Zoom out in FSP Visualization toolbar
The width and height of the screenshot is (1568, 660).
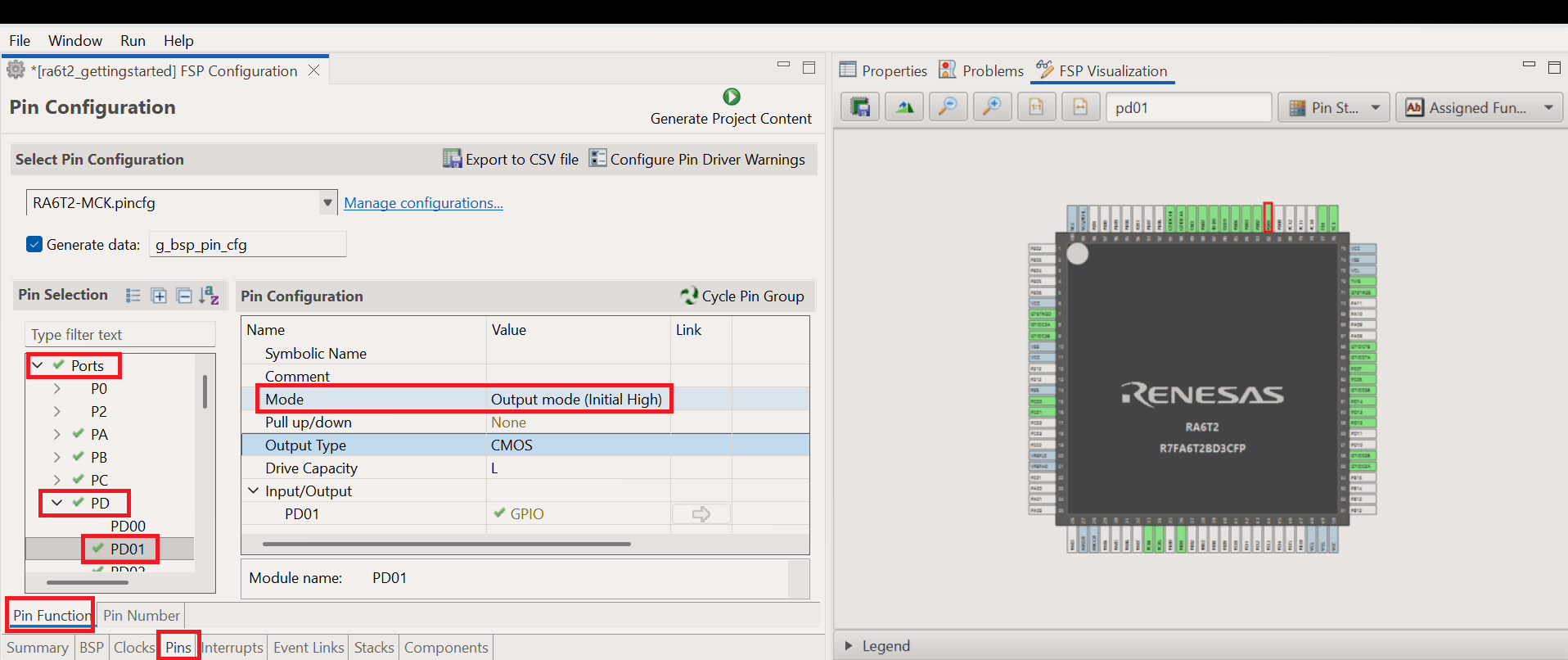[x=948, y=107]
